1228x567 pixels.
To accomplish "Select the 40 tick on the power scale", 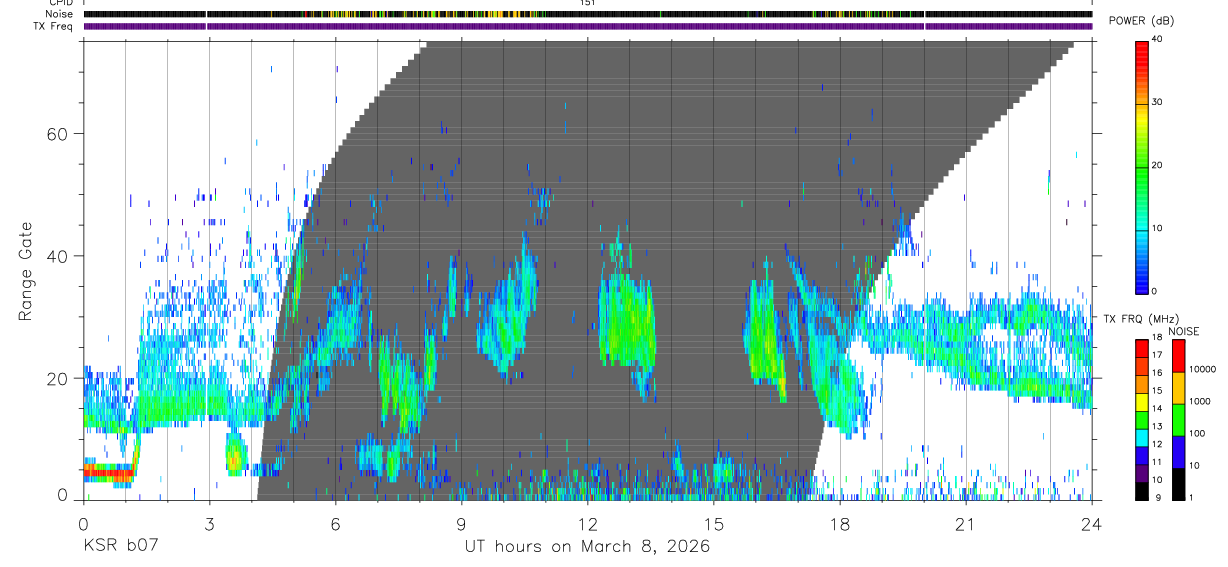I will click(x=1158, y=40).
